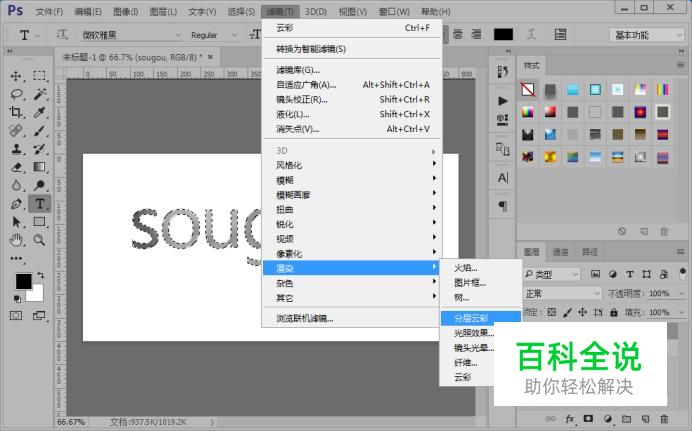Create new adjustment layer
The height and width of the screenshot is (431, 692).
click(x=608, y=418)
